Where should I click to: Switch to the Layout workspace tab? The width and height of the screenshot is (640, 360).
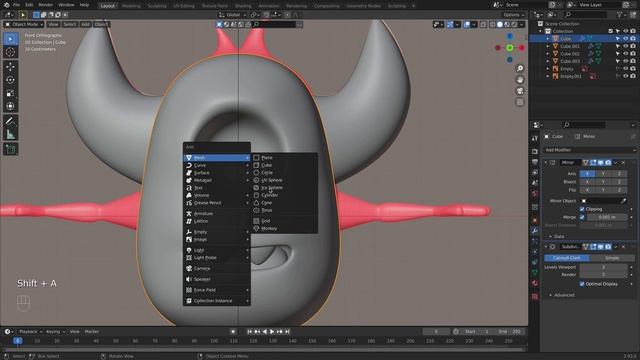coord(107,6)
